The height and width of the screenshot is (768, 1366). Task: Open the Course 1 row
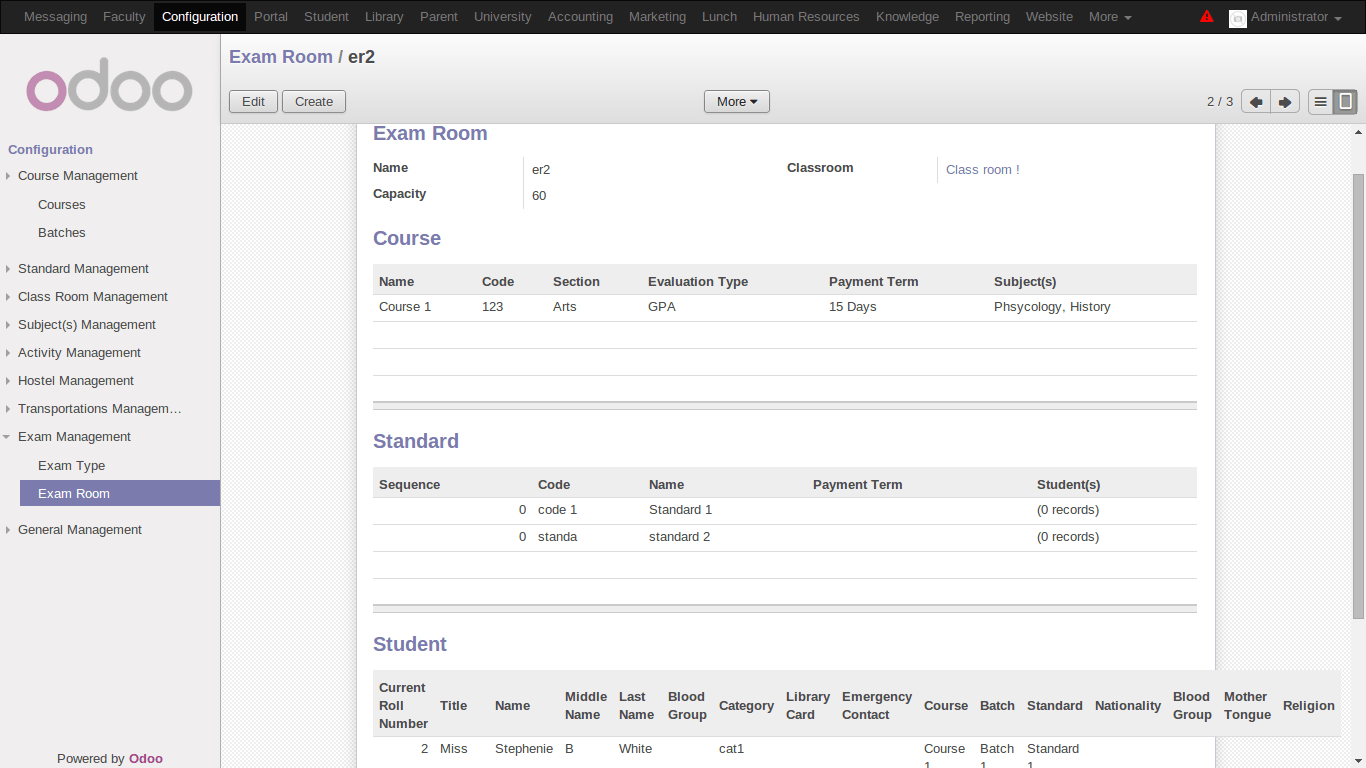(784, 307)
